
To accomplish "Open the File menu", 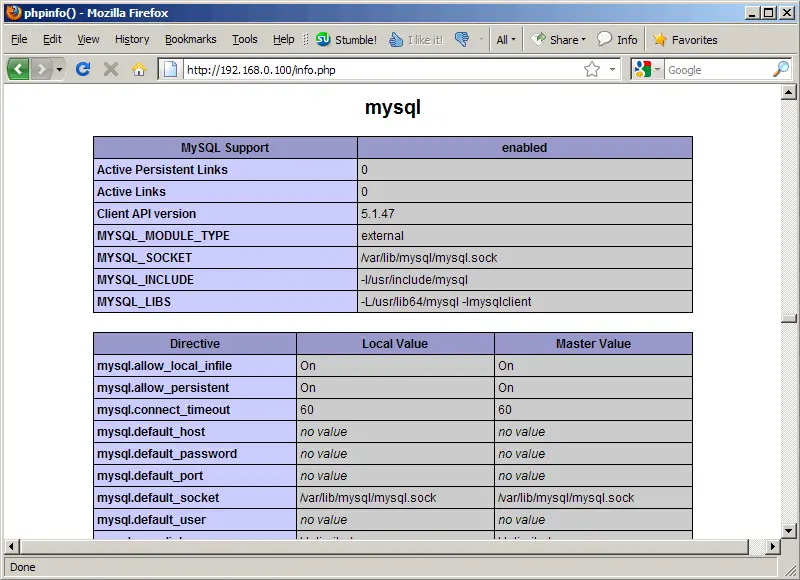I will [x=19, y=39].
